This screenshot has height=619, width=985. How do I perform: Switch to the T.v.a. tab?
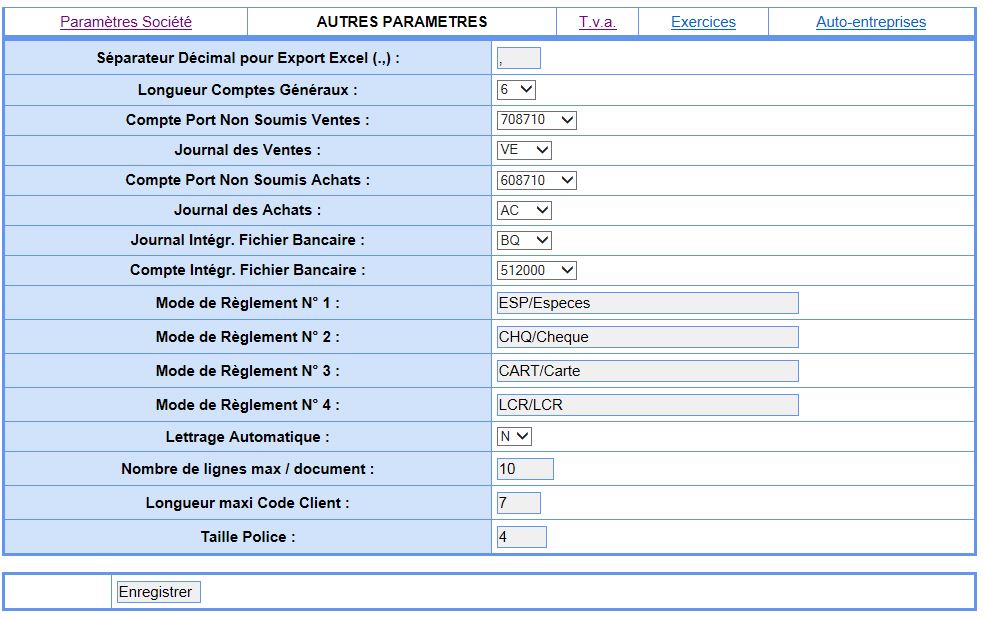(597, 22)
